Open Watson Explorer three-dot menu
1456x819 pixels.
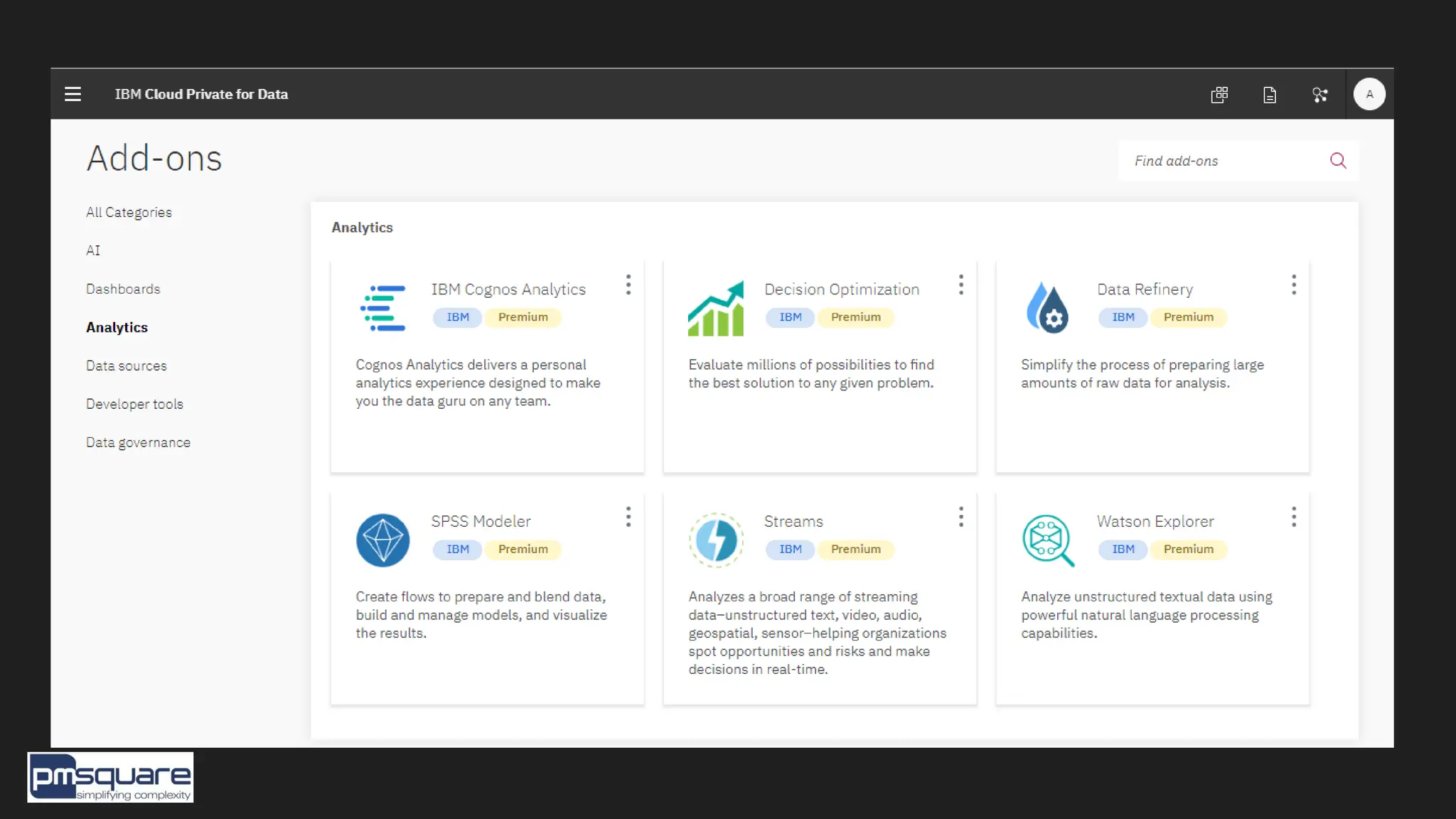pos(1293,517)
